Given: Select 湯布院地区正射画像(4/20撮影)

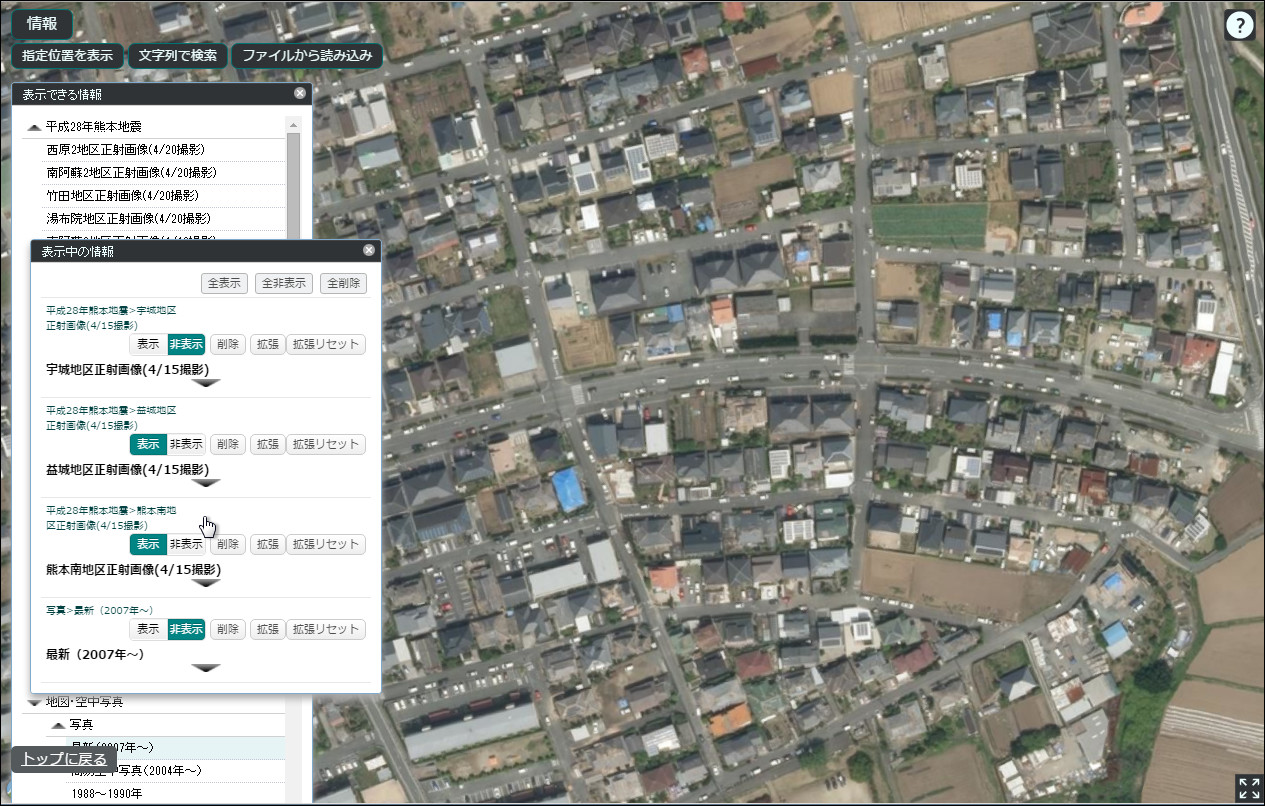Looking at the screenshot, I should 129,219.
